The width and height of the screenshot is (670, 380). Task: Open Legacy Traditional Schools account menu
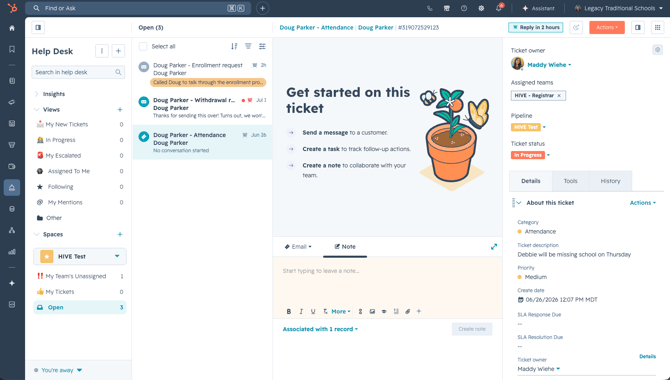(x=618, y=8)
